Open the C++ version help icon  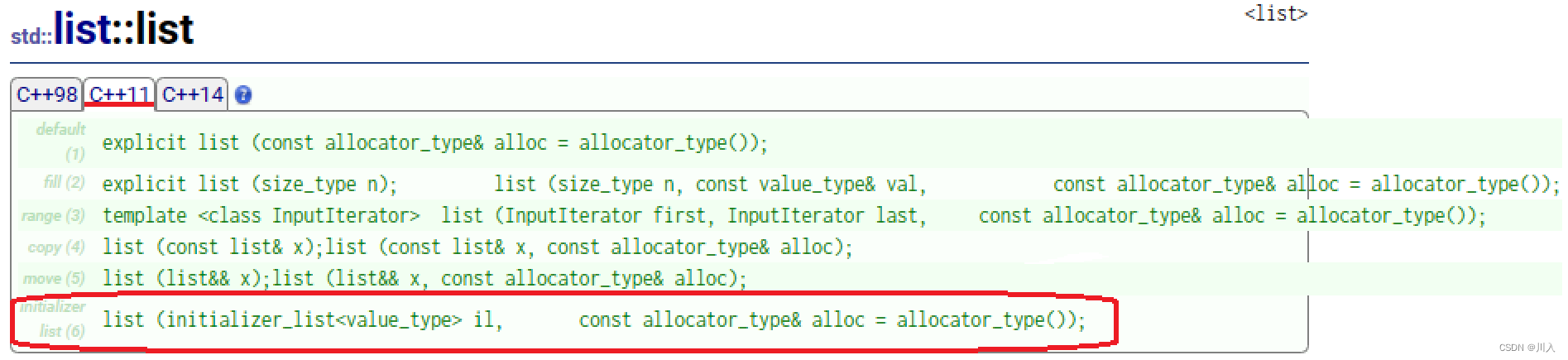pyautogui.click(x=243, y=95)
